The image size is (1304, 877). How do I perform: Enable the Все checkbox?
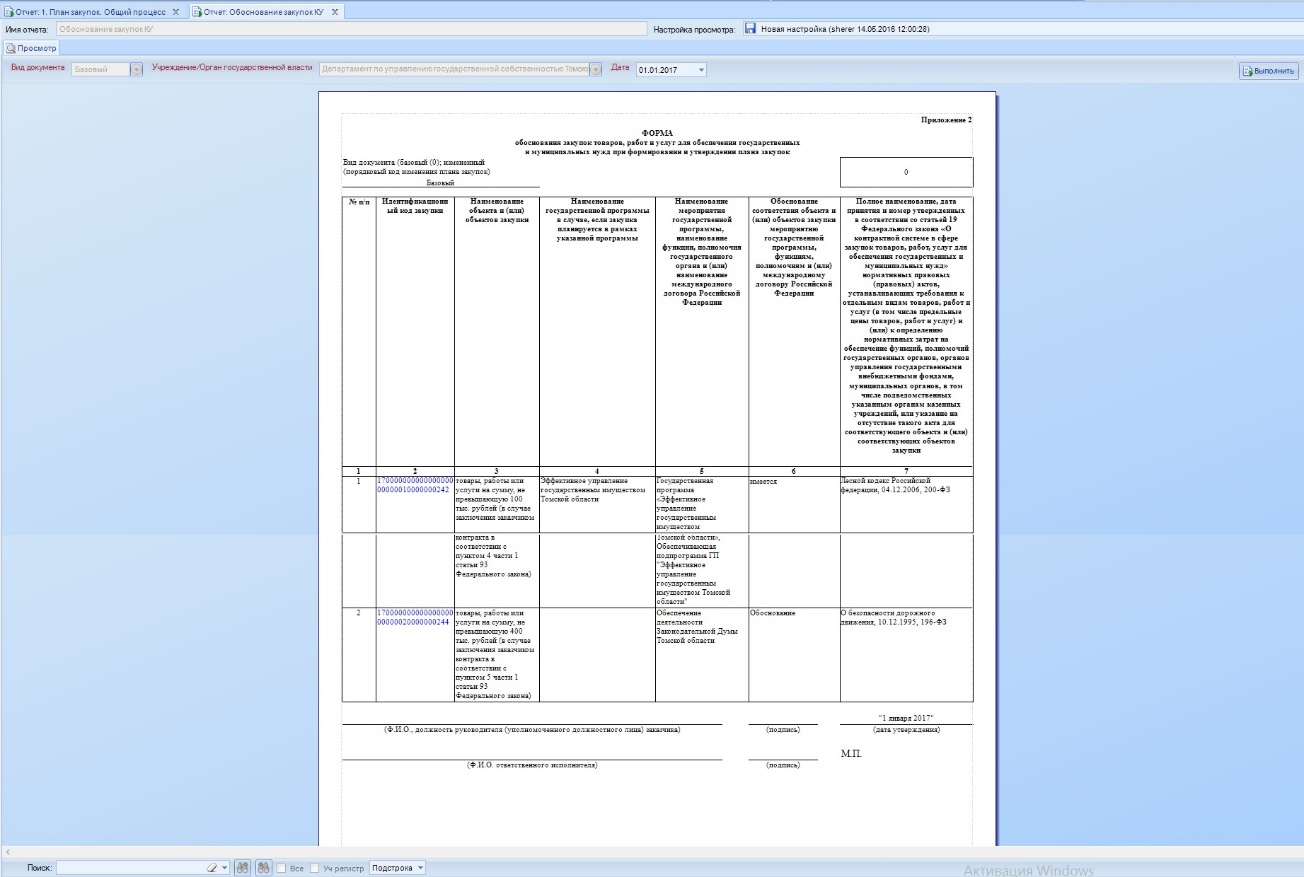tap(282, 867)
